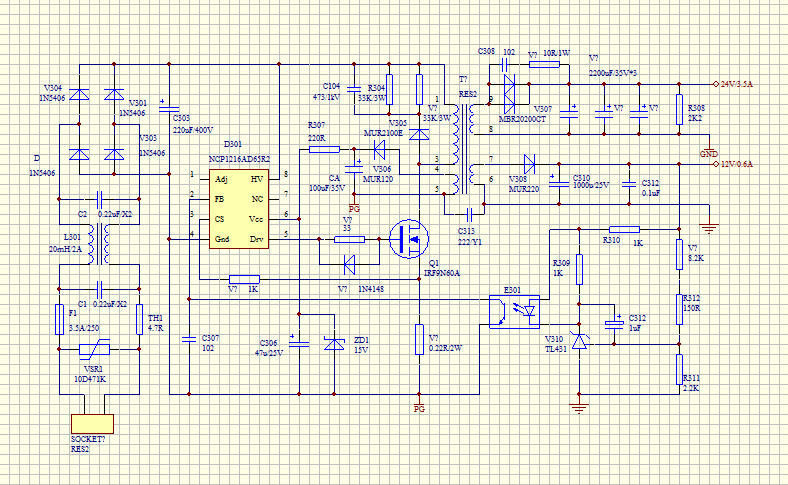Click the Q1 IRF9N60A MOSFET symbol
The height and width of the screenshot is (485, 788).
[x=409, y=239]
